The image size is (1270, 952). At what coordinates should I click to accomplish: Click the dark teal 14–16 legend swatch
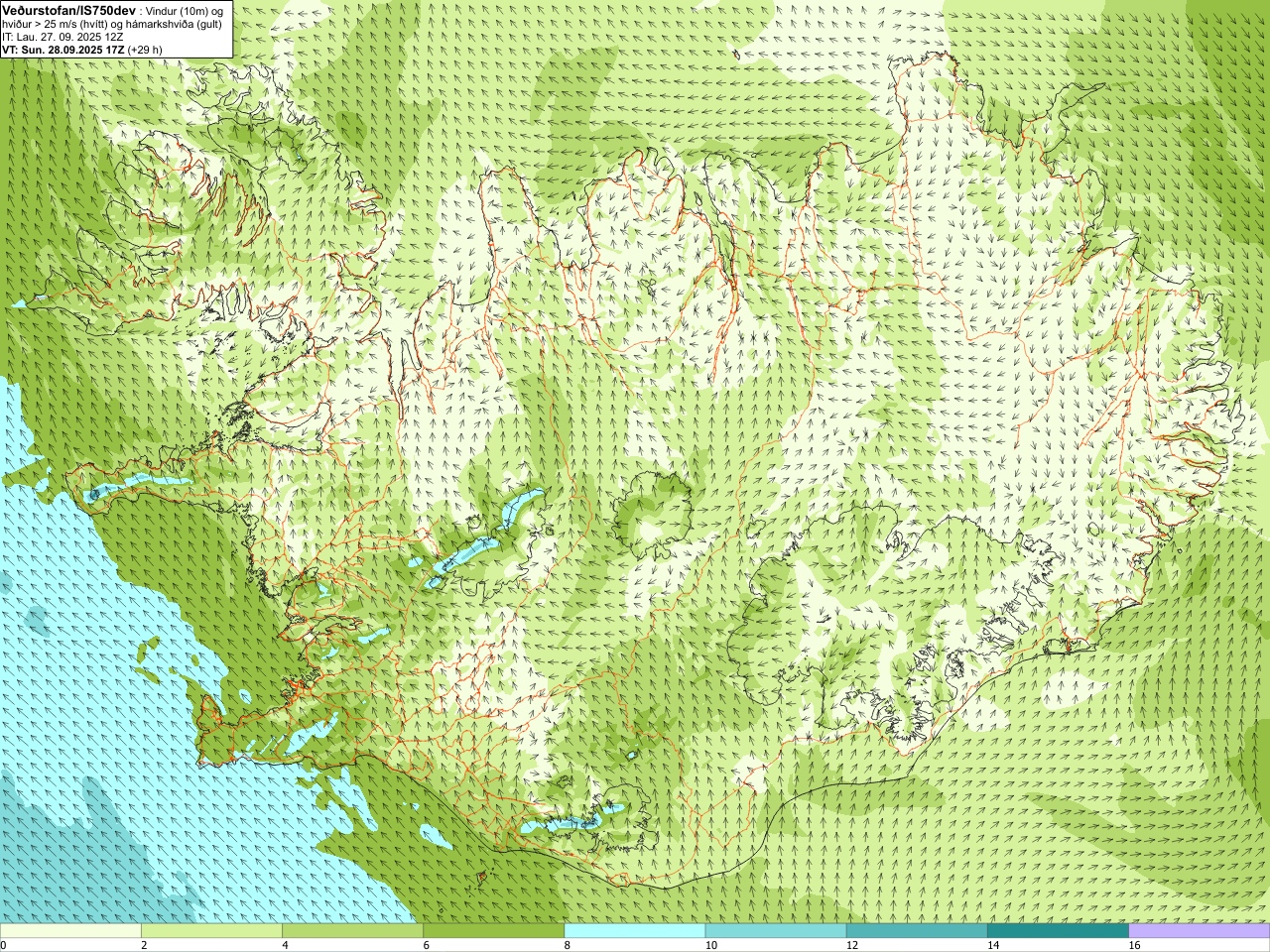click(x=1059, y=931)
